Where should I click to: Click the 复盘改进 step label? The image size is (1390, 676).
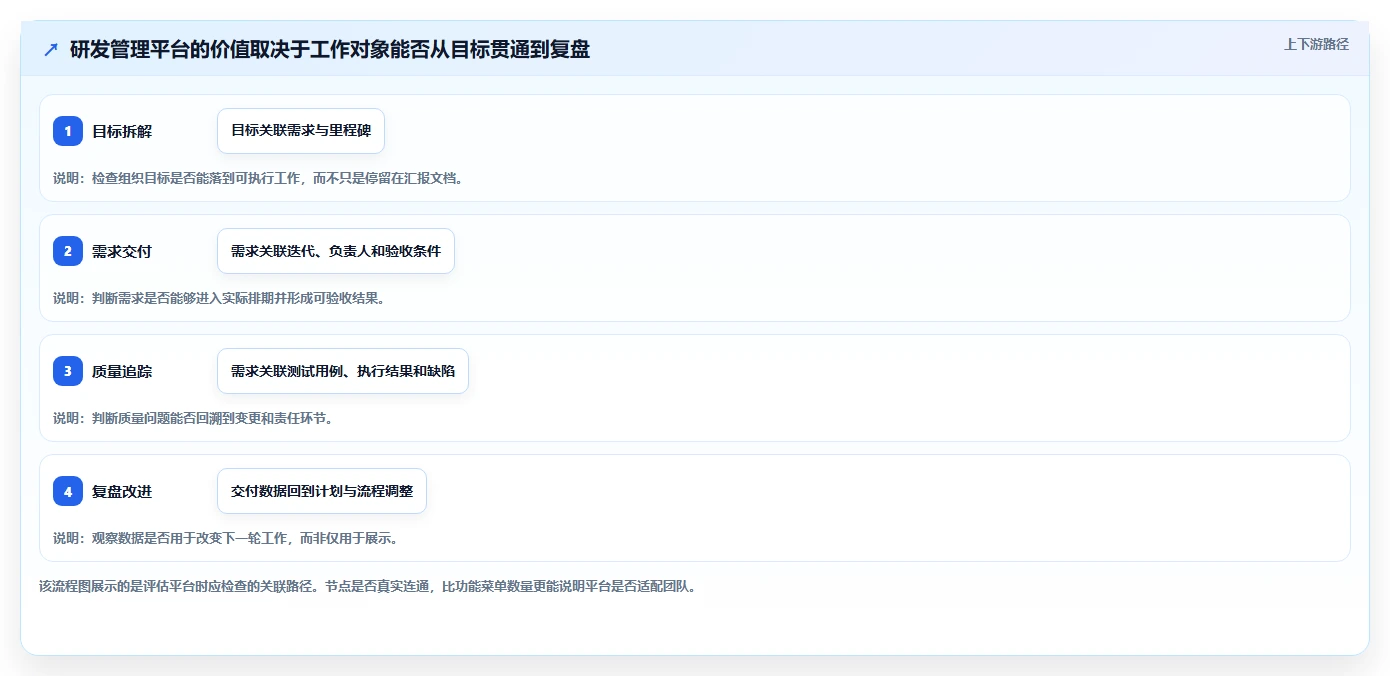122,491
